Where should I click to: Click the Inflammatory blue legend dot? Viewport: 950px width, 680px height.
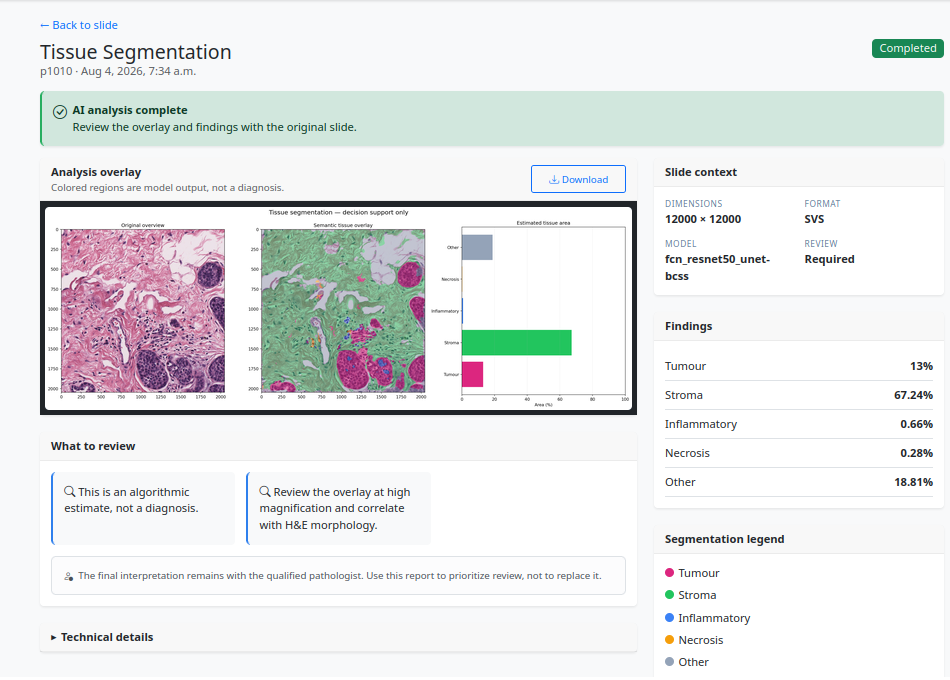tap(669, 618)
